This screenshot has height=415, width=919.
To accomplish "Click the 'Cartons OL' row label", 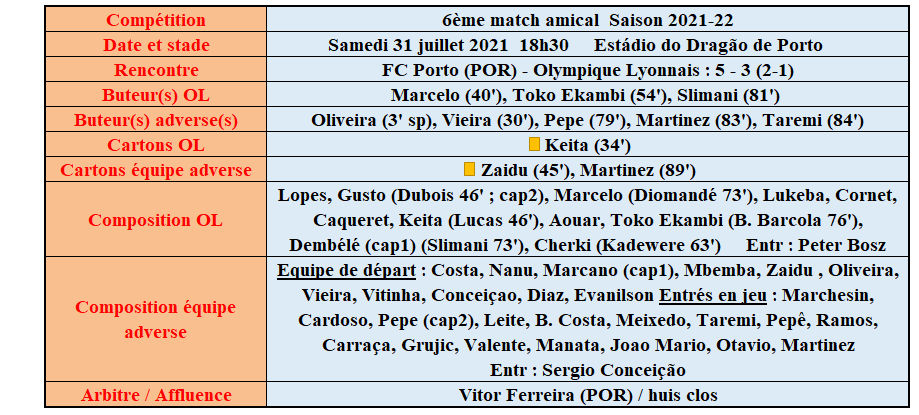I will pos(155,145).
